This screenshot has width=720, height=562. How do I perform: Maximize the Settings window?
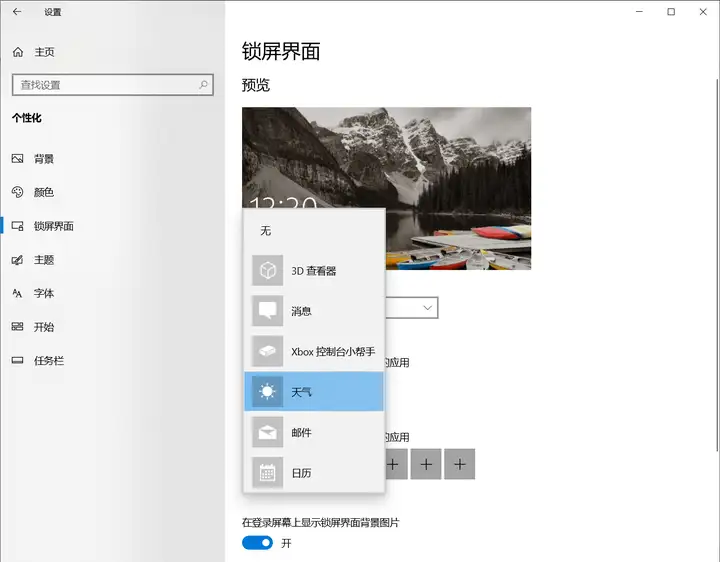671,12
